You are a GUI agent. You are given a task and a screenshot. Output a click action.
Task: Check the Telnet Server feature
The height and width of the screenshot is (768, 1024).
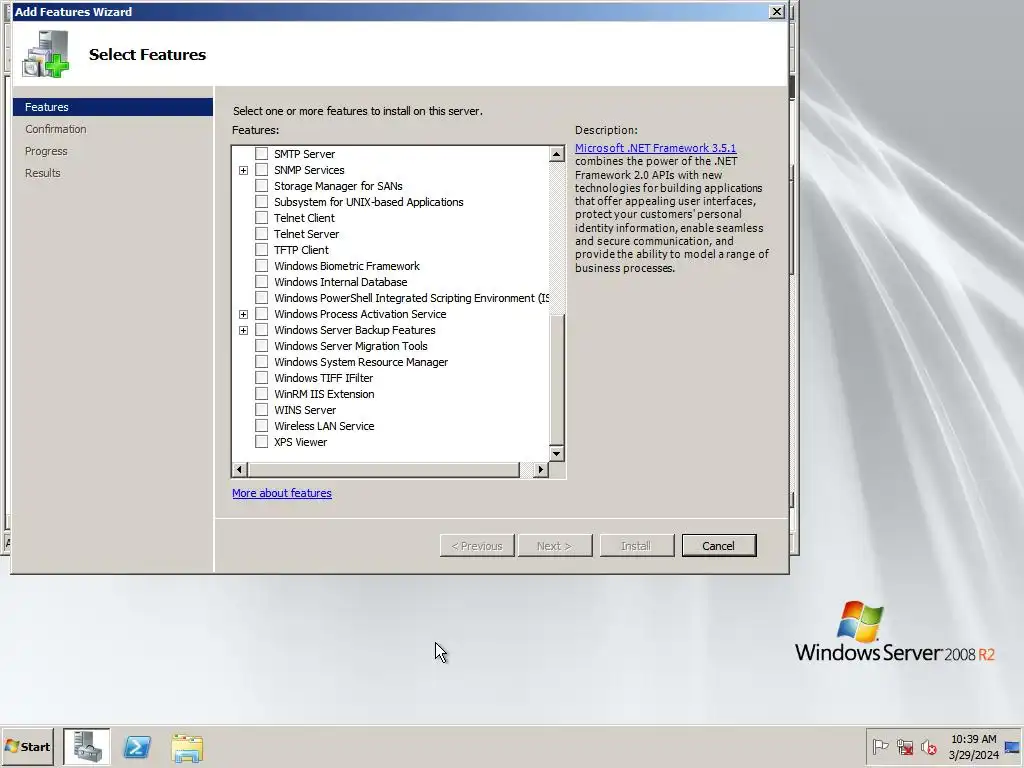(x=261, y=234)
